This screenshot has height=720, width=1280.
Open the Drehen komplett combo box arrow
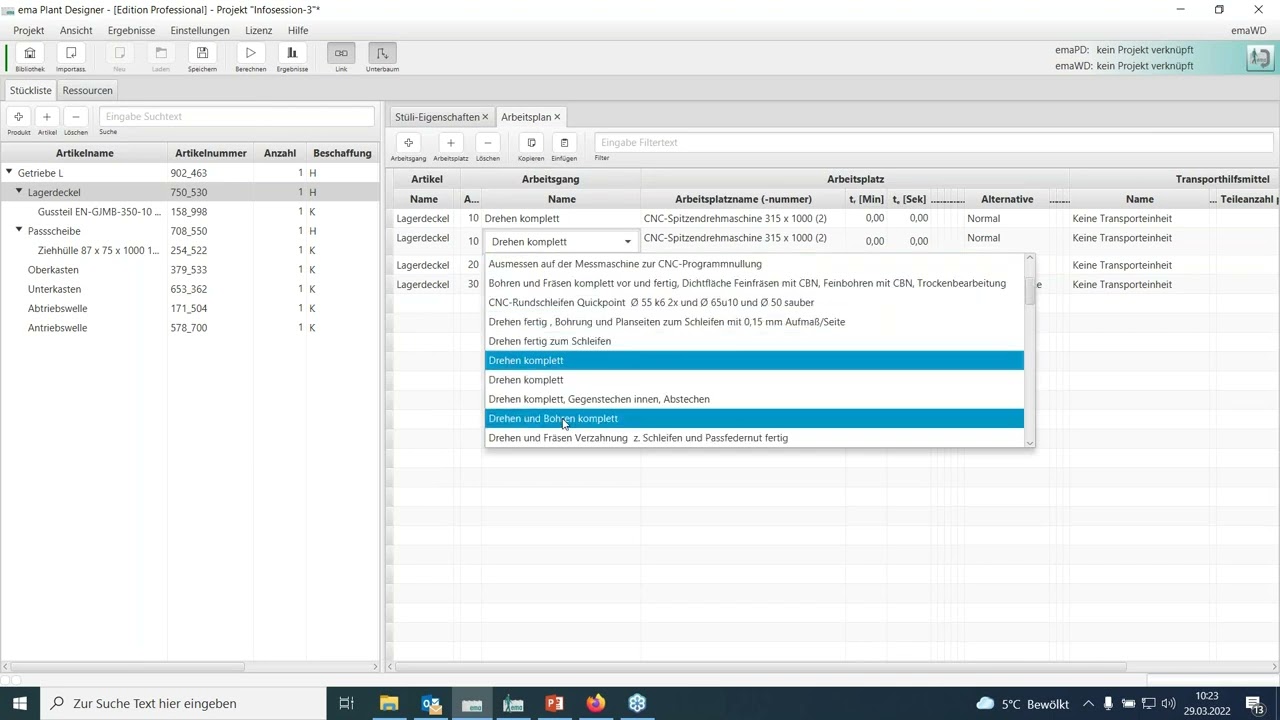tap(628, 242)
